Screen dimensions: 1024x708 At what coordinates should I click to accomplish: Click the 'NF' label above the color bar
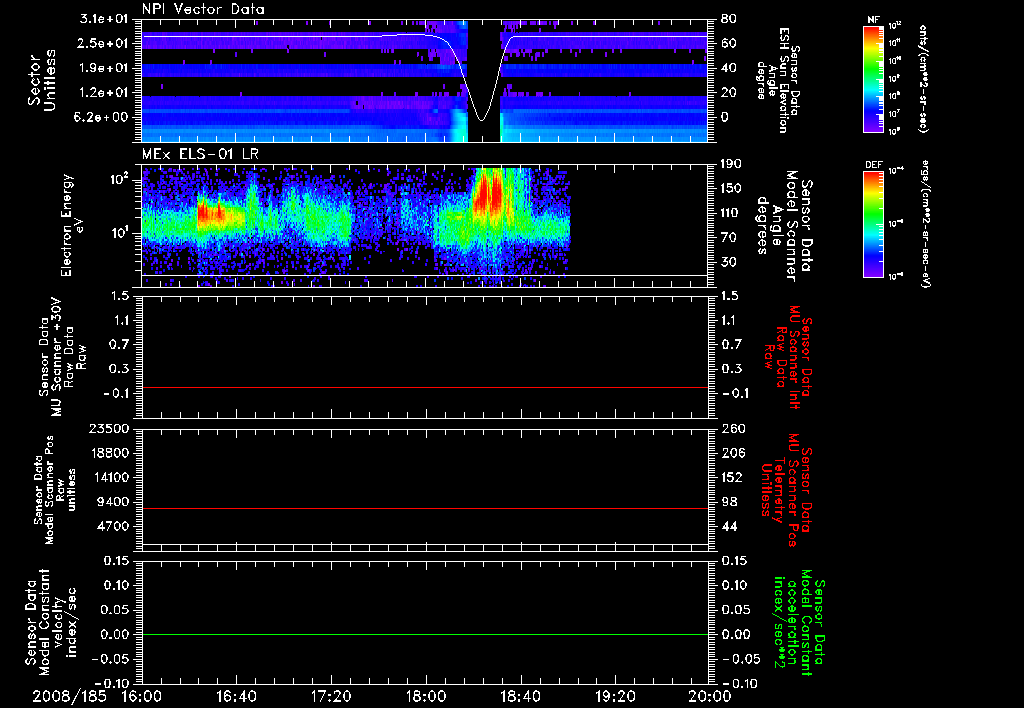tap(873, 20)
